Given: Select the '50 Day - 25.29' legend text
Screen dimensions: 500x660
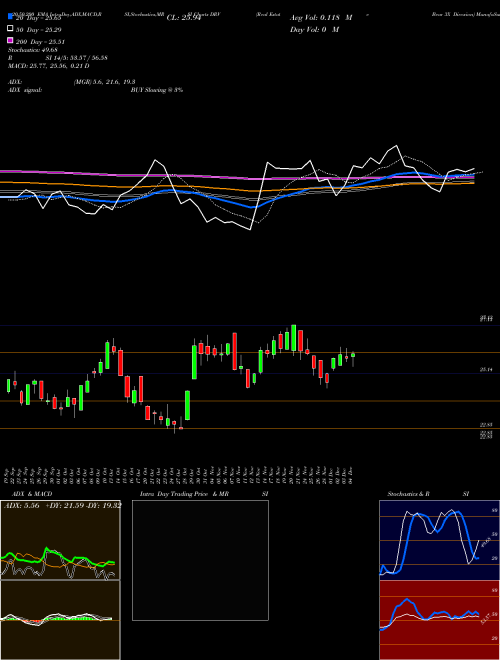Looking at the screenshot, I should (38, 30).
